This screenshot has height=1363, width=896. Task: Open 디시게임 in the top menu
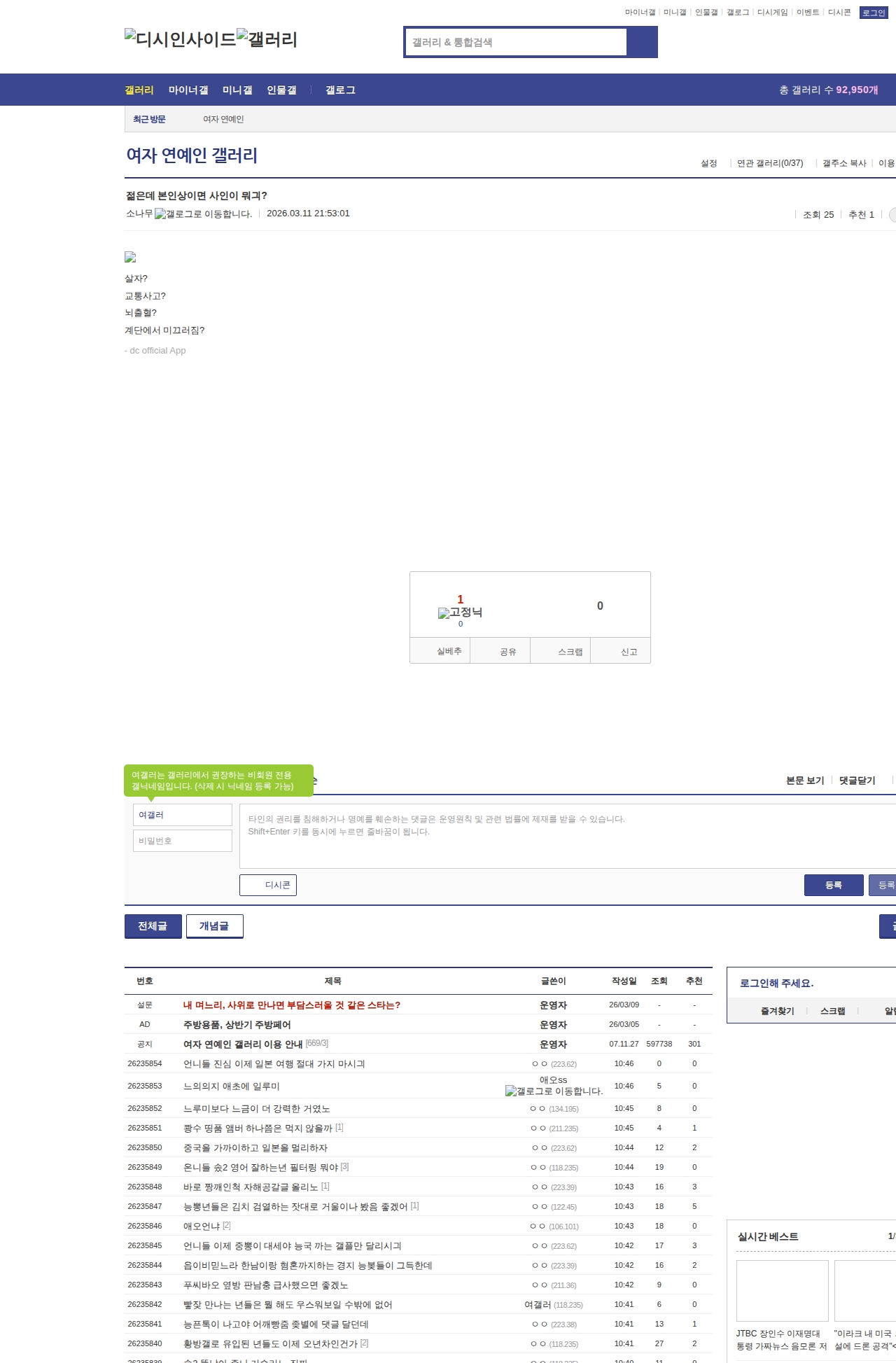(773, 13)
